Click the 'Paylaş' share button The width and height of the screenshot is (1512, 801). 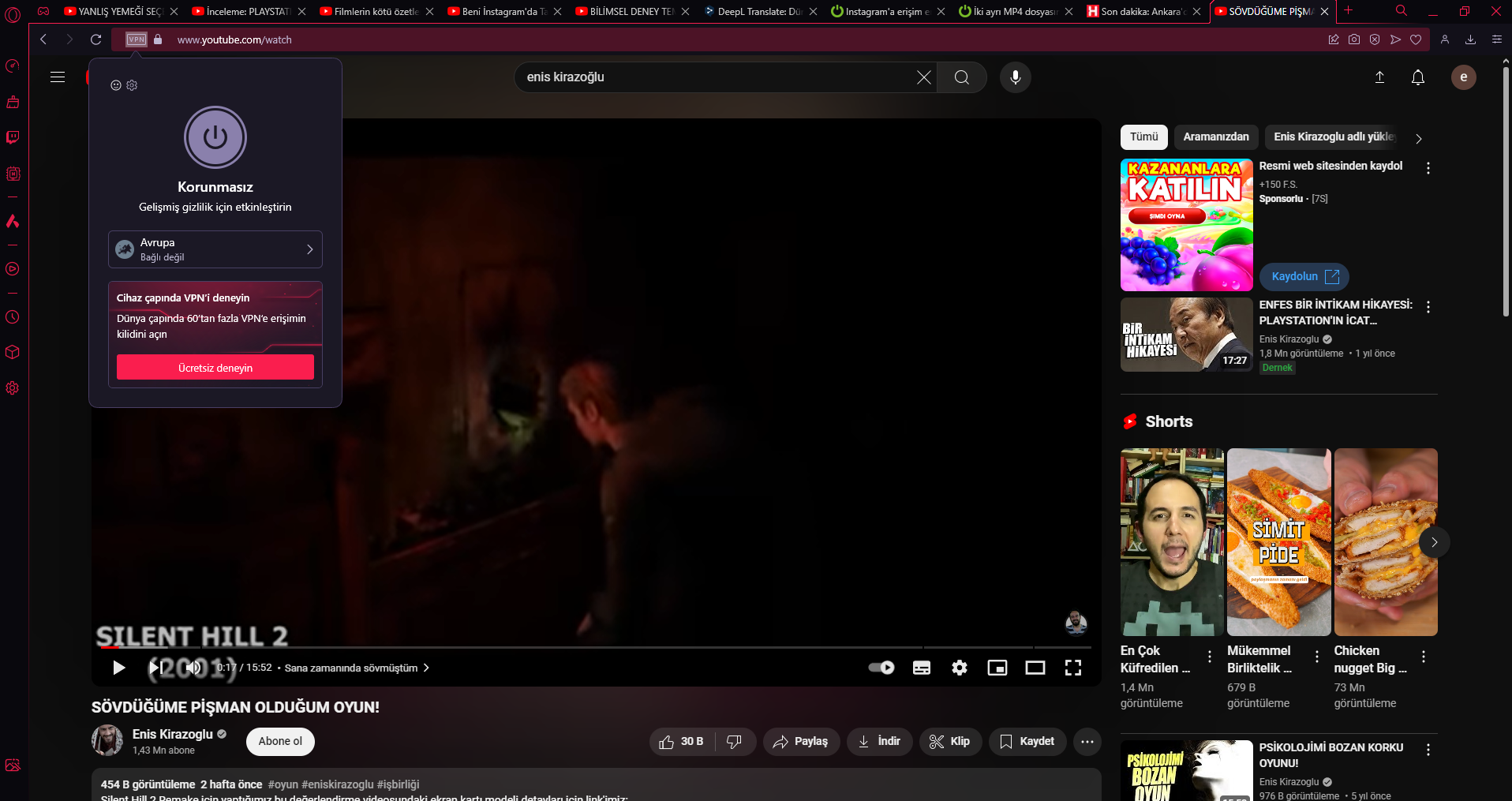pos(801,742)
